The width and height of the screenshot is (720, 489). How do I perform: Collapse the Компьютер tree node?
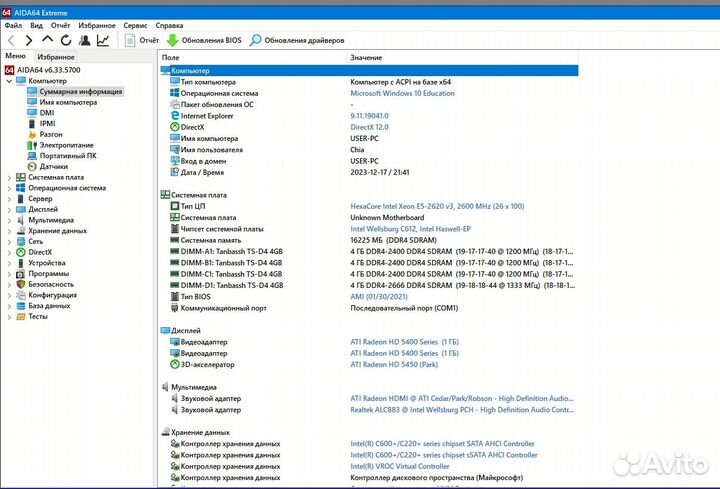[x=9, y=81]
